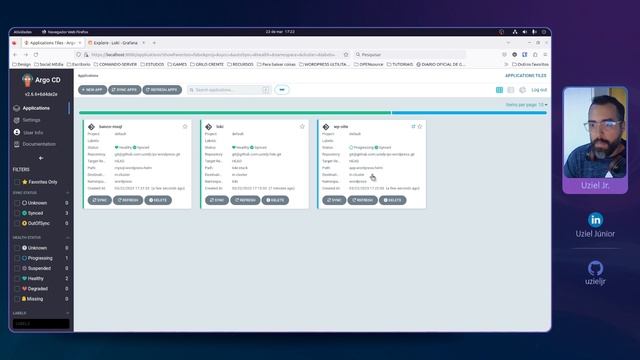Screen dimensions: 640x360
Task: Toggle the Favorites Only filter
Action: coord(17,182)
